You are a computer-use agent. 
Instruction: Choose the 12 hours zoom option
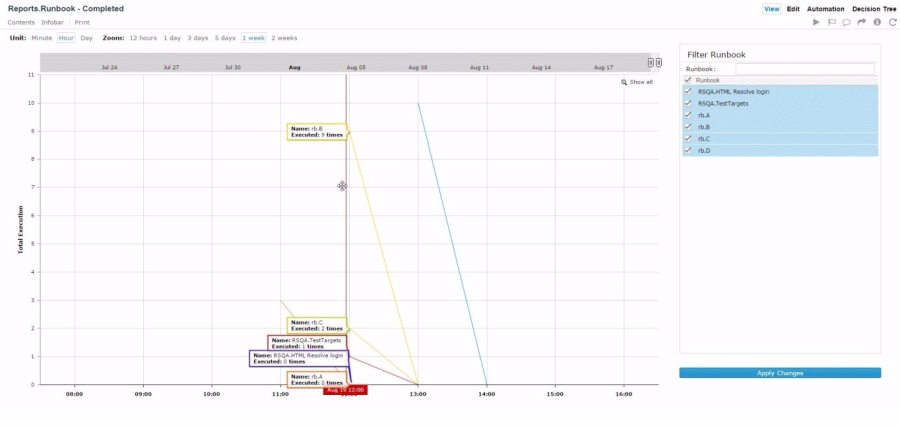point(143,38)
